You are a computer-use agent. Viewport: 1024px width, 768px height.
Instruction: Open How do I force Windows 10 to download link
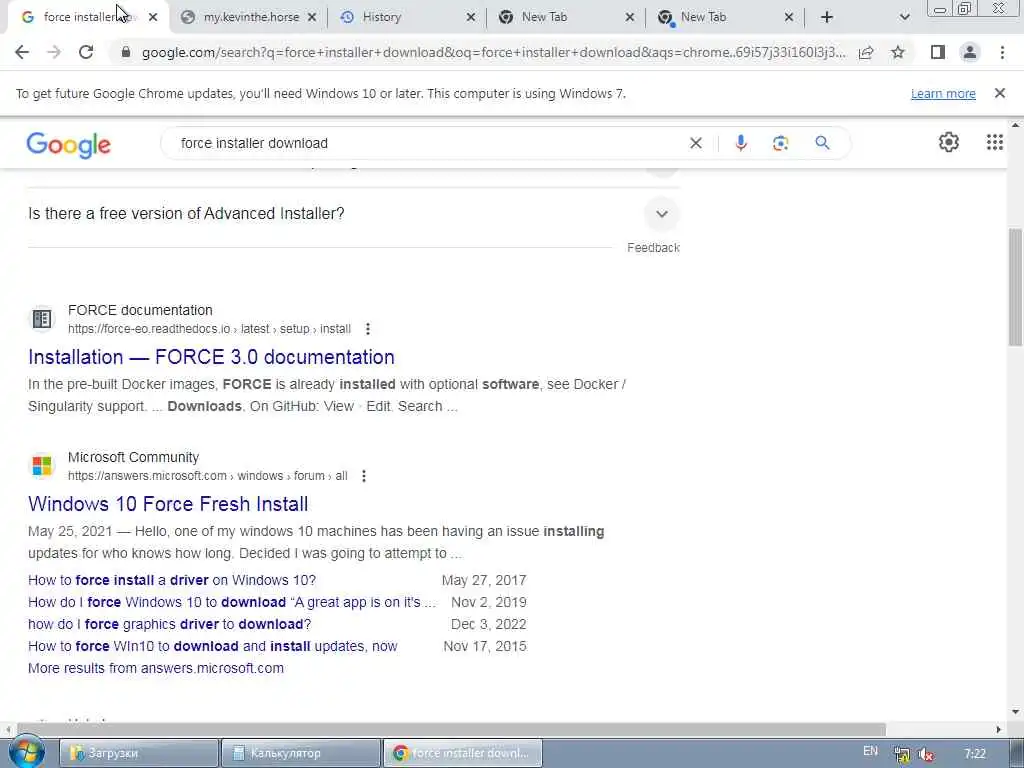(x=232, y=602)
